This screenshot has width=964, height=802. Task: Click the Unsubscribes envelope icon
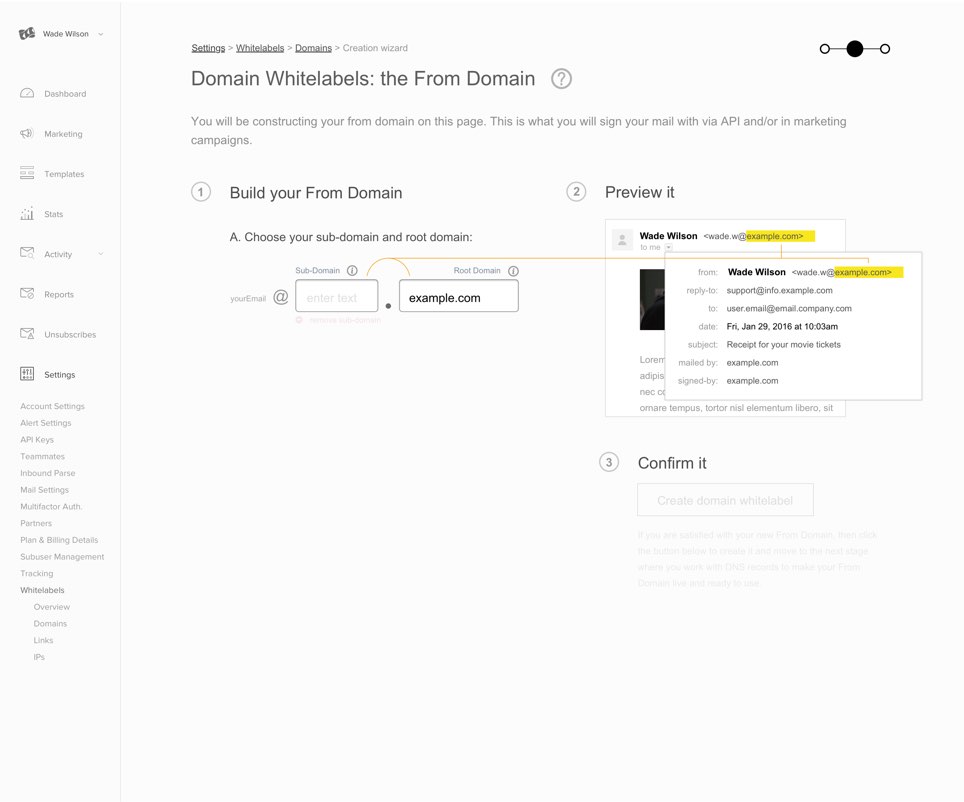(27, 334)
